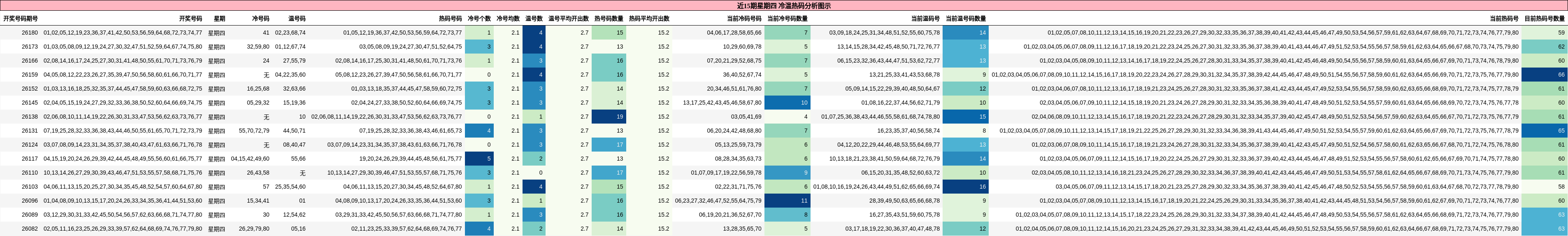Screen dimensions: 1568x236
Task: Select period number 26173
Action: pyautogui.click(x=29, y=47)
